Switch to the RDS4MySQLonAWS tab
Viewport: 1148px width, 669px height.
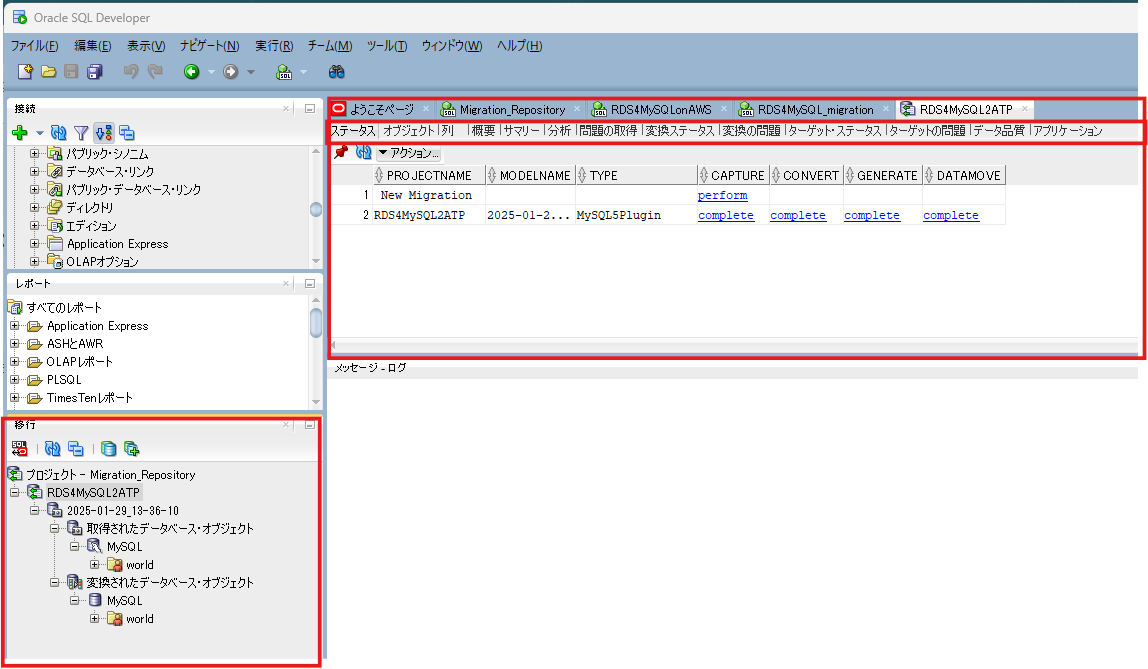pos(660,110)
